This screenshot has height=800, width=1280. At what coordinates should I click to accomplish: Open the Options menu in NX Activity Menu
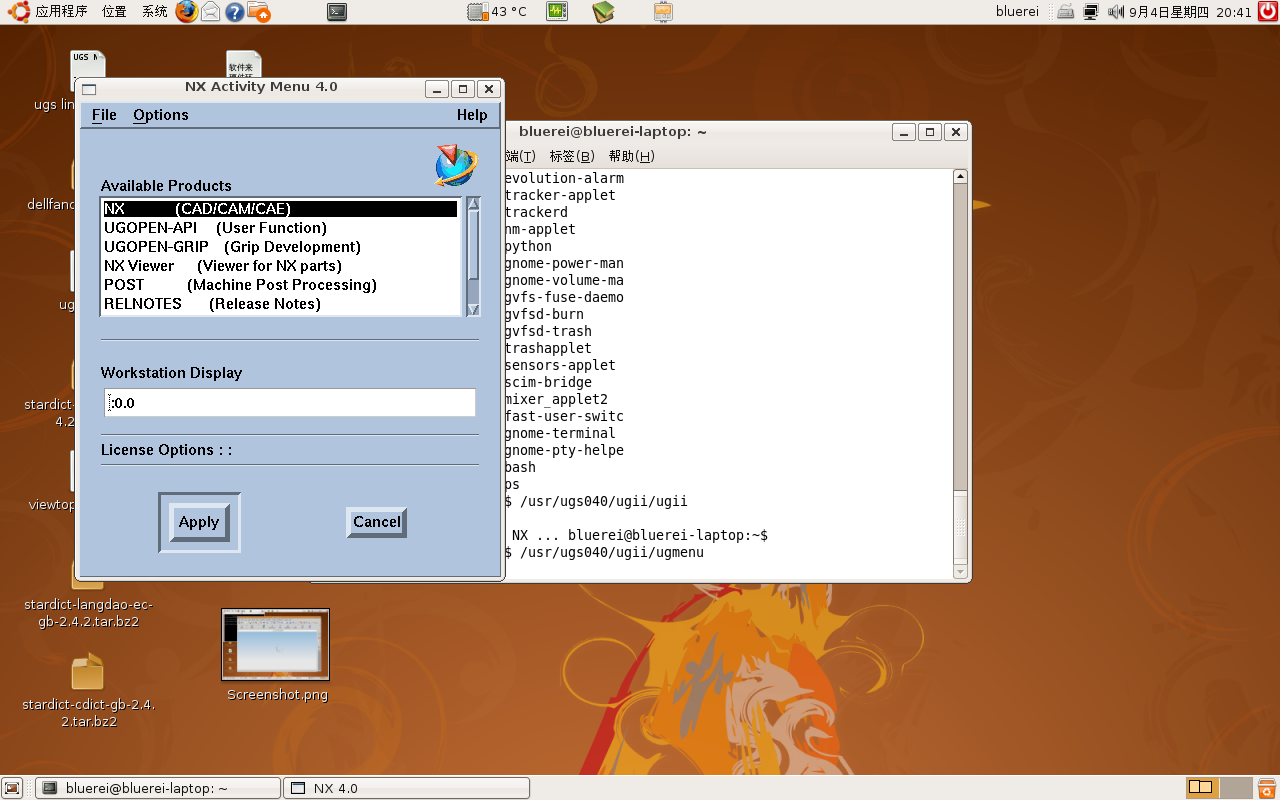pyautogui.click(x=161, y=115)
